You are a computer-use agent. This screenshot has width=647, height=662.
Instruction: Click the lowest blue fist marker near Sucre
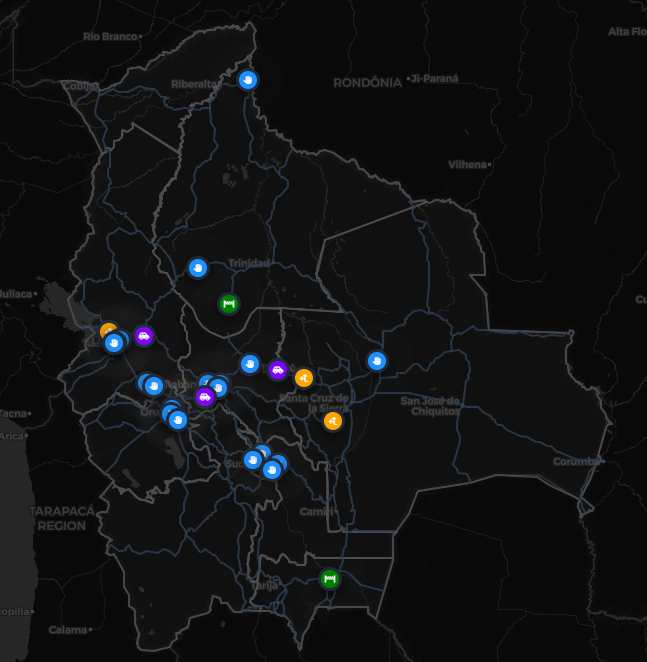point(271,469)
